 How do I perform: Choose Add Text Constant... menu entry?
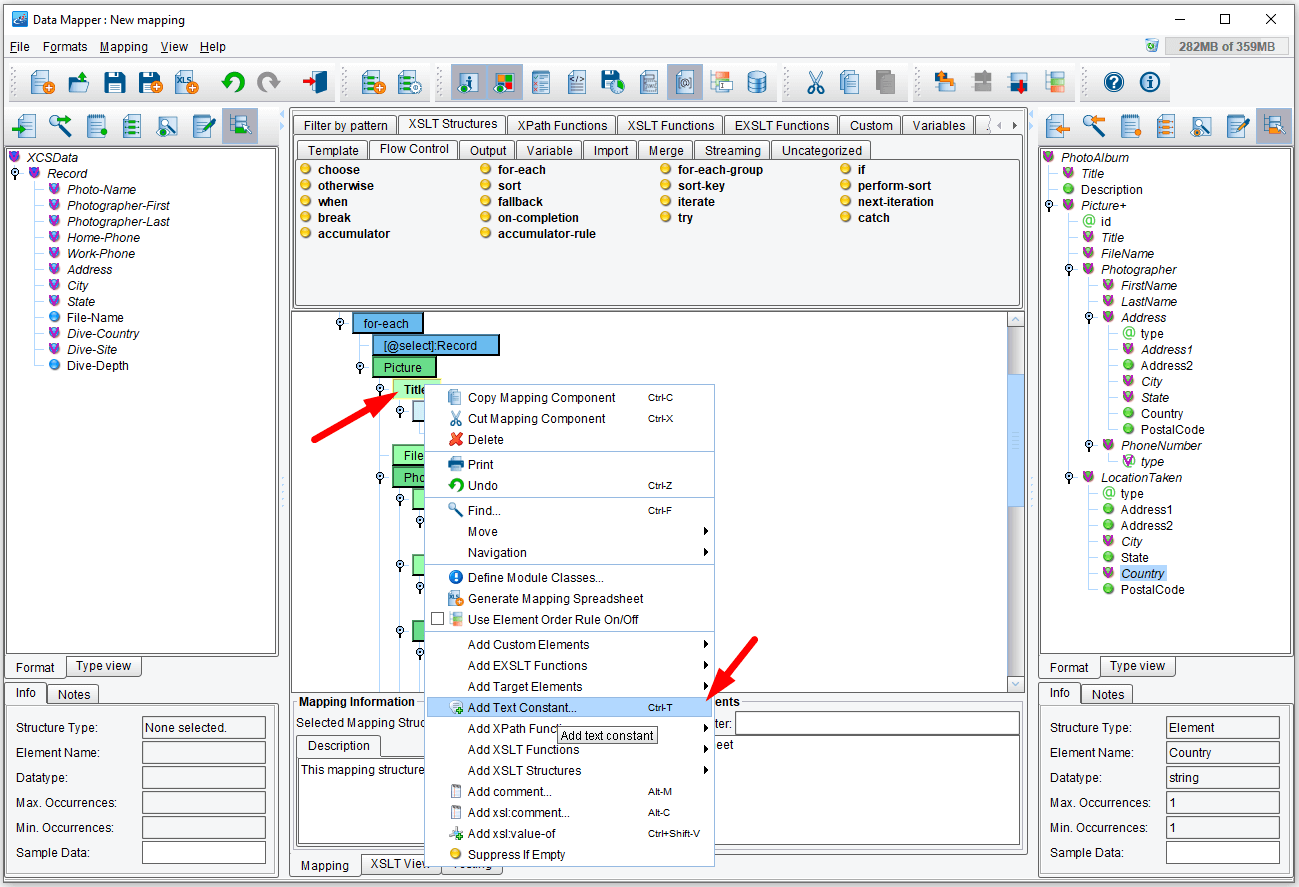(x=569, y=707)
